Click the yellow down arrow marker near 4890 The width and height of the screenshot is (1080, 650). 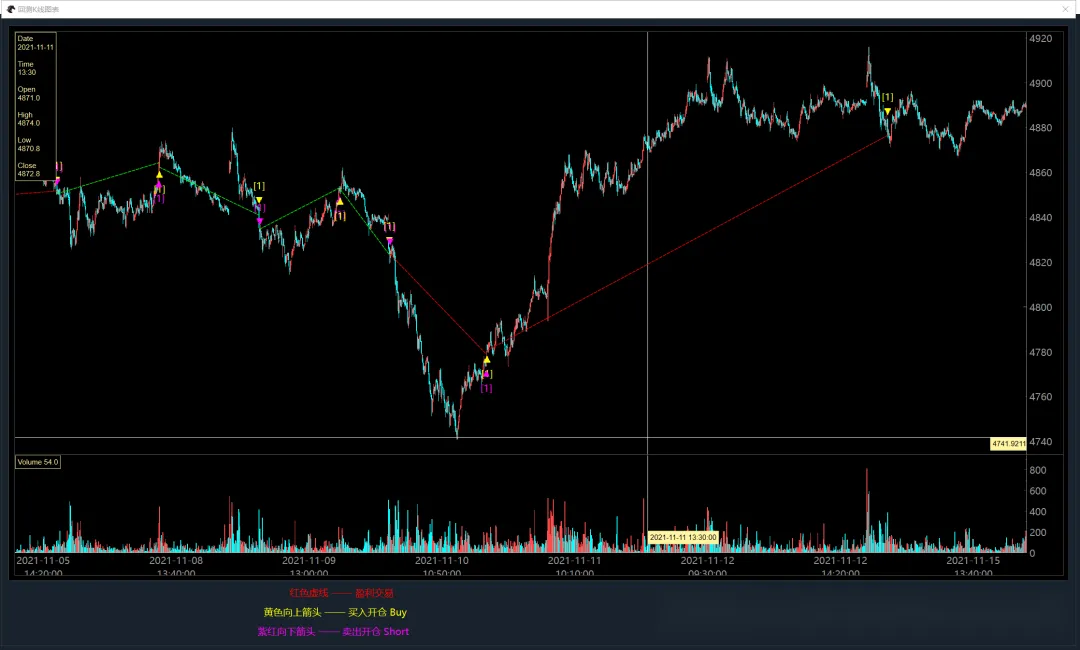click(887, 111)
